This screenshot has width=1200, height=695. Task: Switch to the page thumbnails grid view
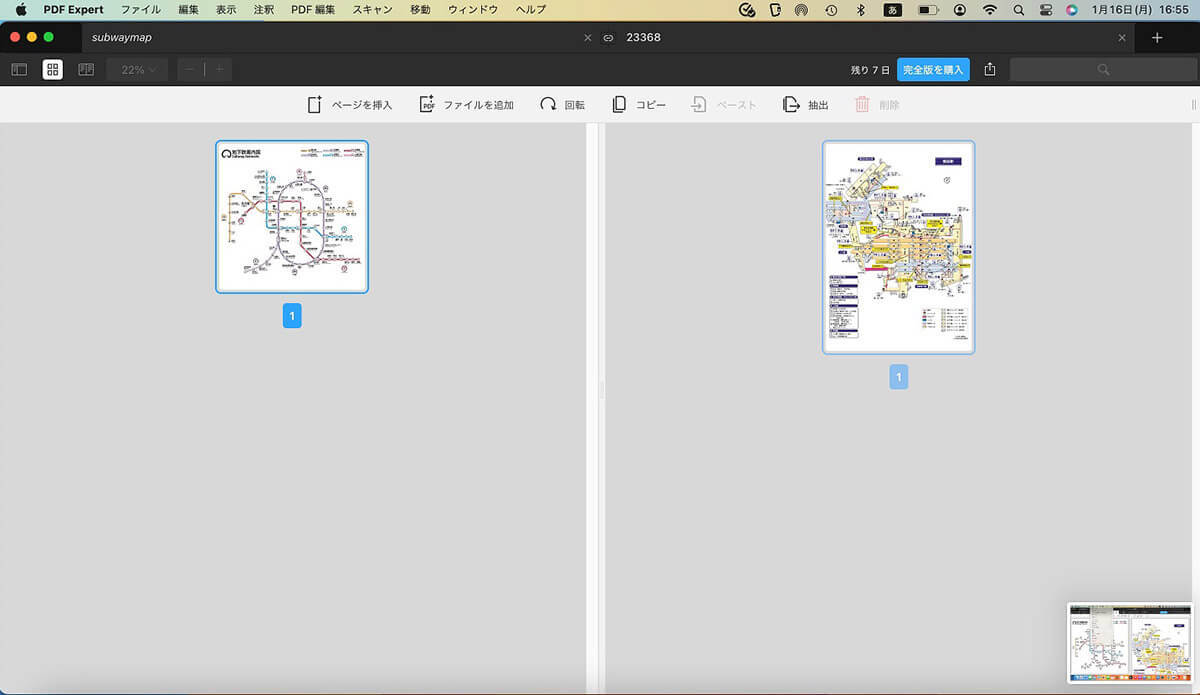pyautogui.click(x=53, y=70)
